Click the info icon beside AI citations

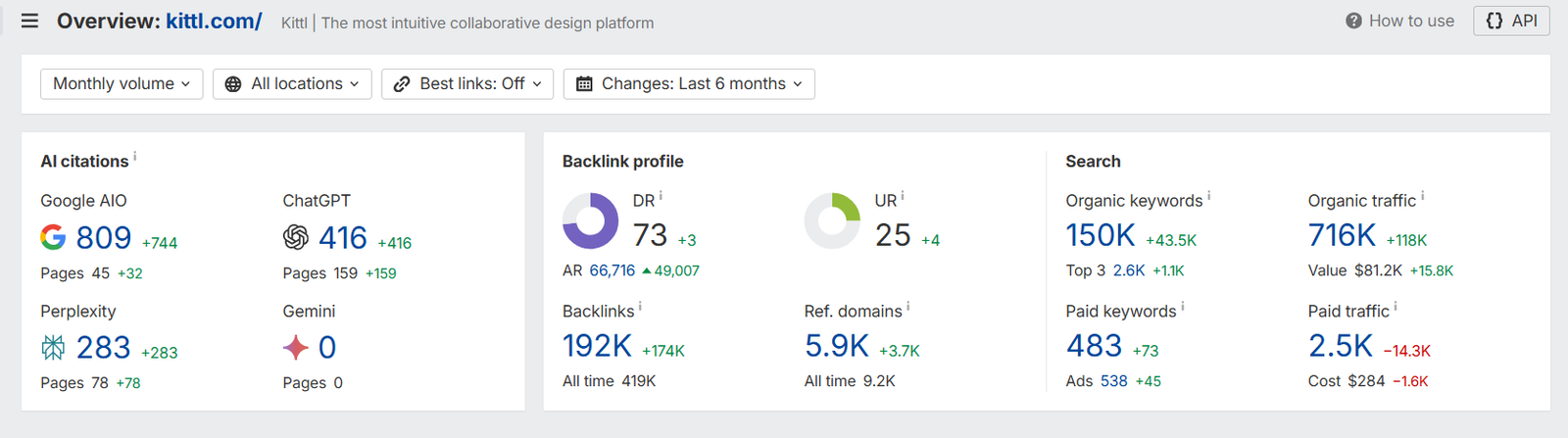(x=135, y=156)
